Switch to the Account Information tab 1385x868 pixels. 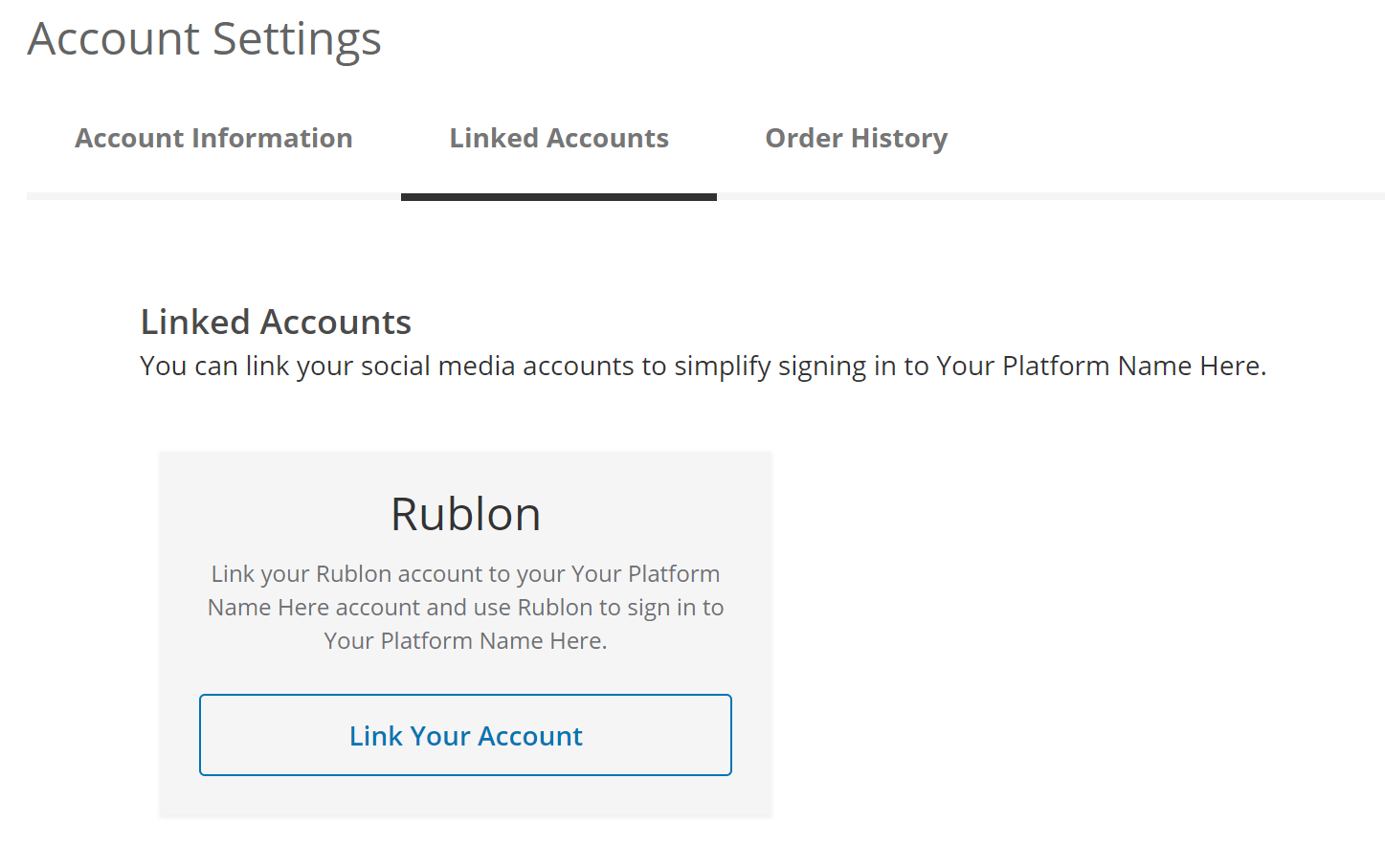pyautogui.click(x=213, y=139)
